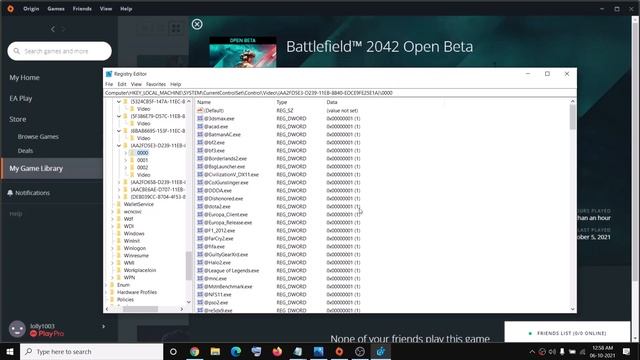Click the Origin logo icon
640x360 pixels.
point(11,9)
